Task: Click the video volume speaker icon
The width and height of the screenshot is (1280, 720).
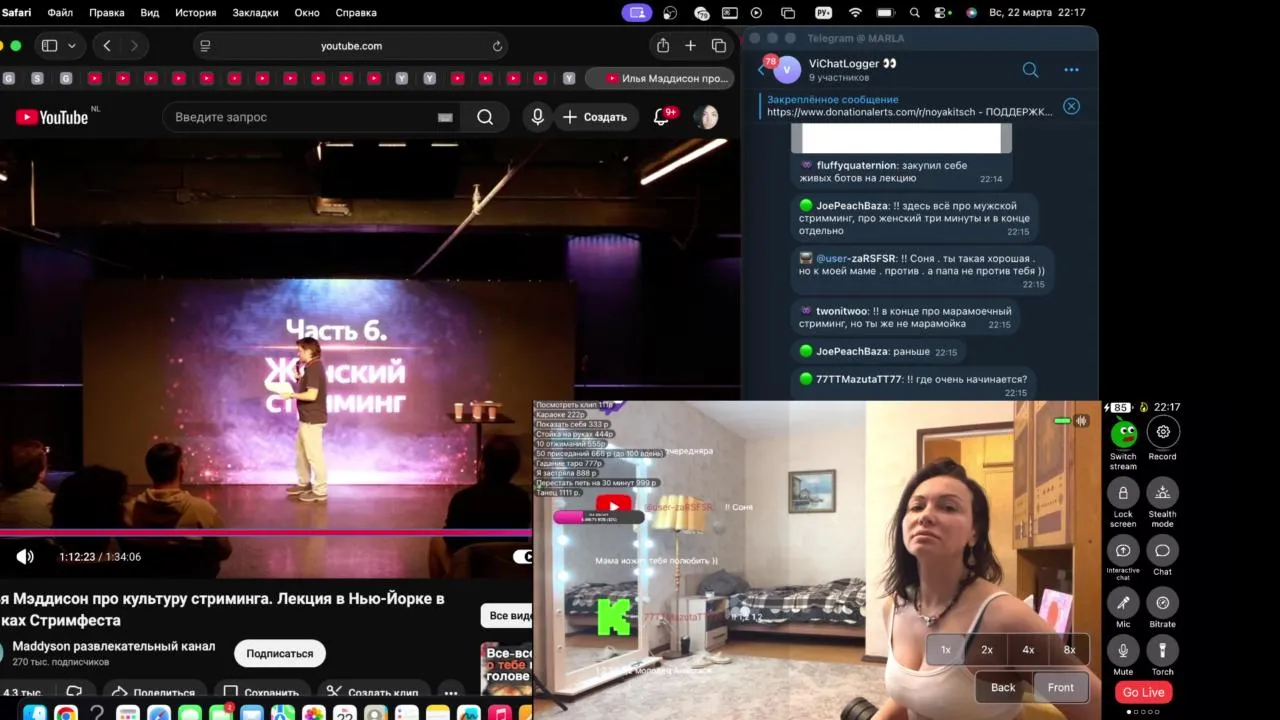Action: (x=25, y=557)
